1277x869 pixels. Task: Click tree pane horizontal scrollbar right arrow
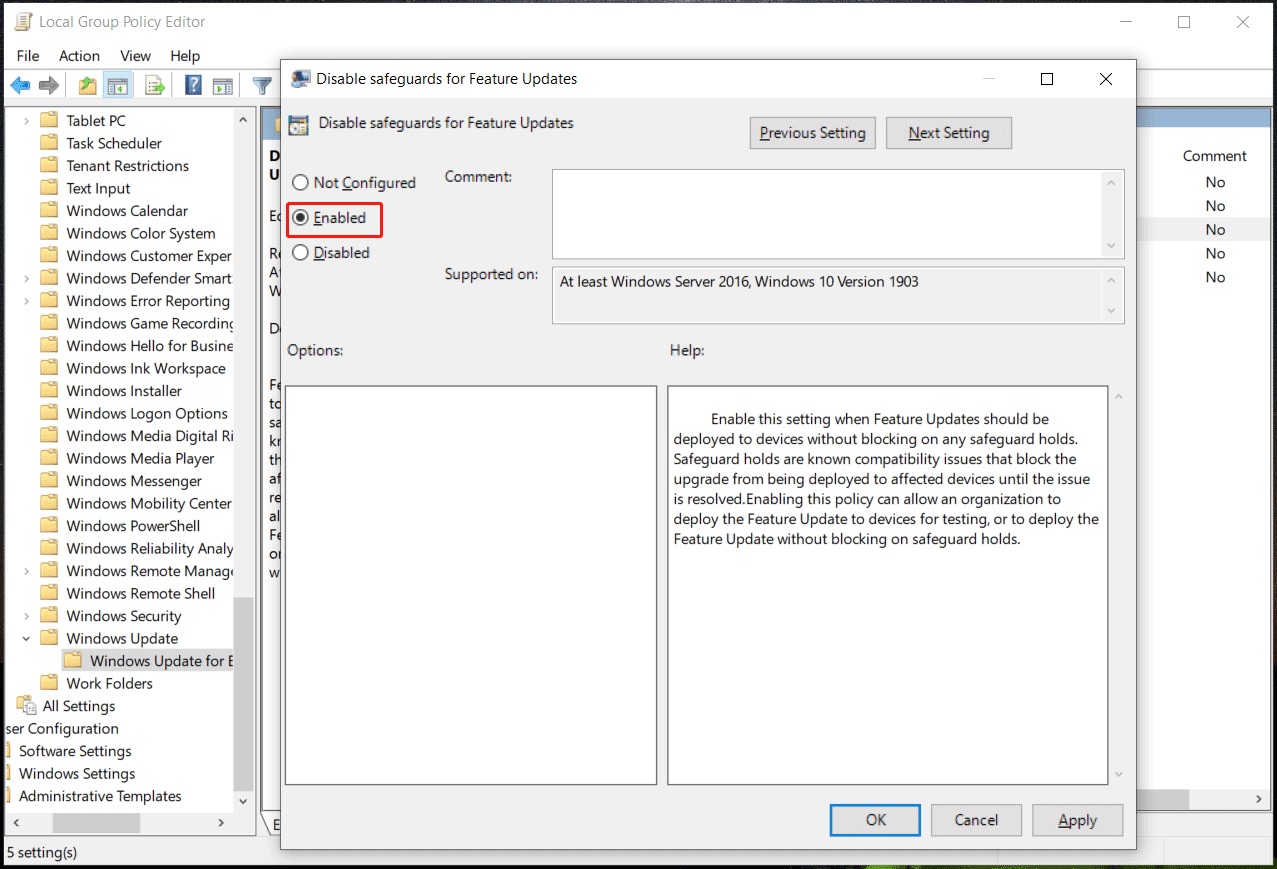point(222,823)
